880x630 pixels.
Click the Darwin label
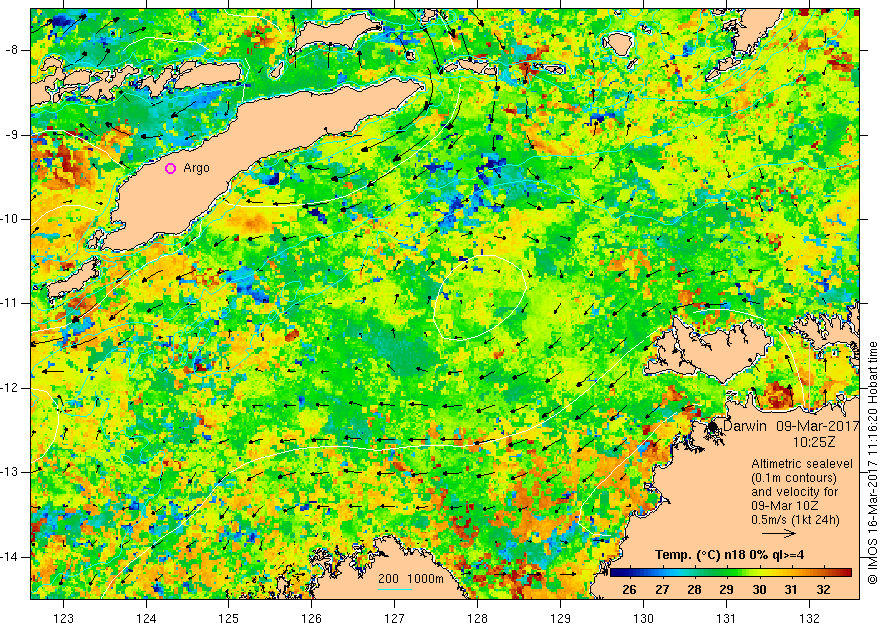point(745,426)
